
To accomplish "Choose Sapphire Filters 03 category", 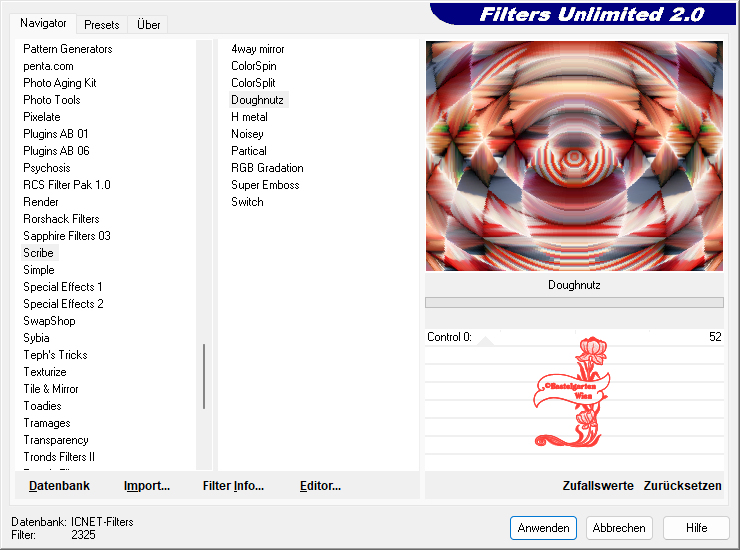I will pos(67,236).
